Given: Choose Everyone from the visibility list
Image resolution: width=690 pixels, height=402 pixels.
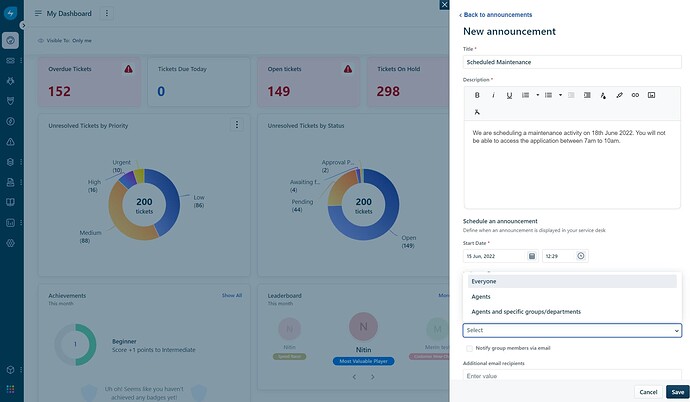Looking at the screenshot, I should pyautogui.click(x=572, y=281).
